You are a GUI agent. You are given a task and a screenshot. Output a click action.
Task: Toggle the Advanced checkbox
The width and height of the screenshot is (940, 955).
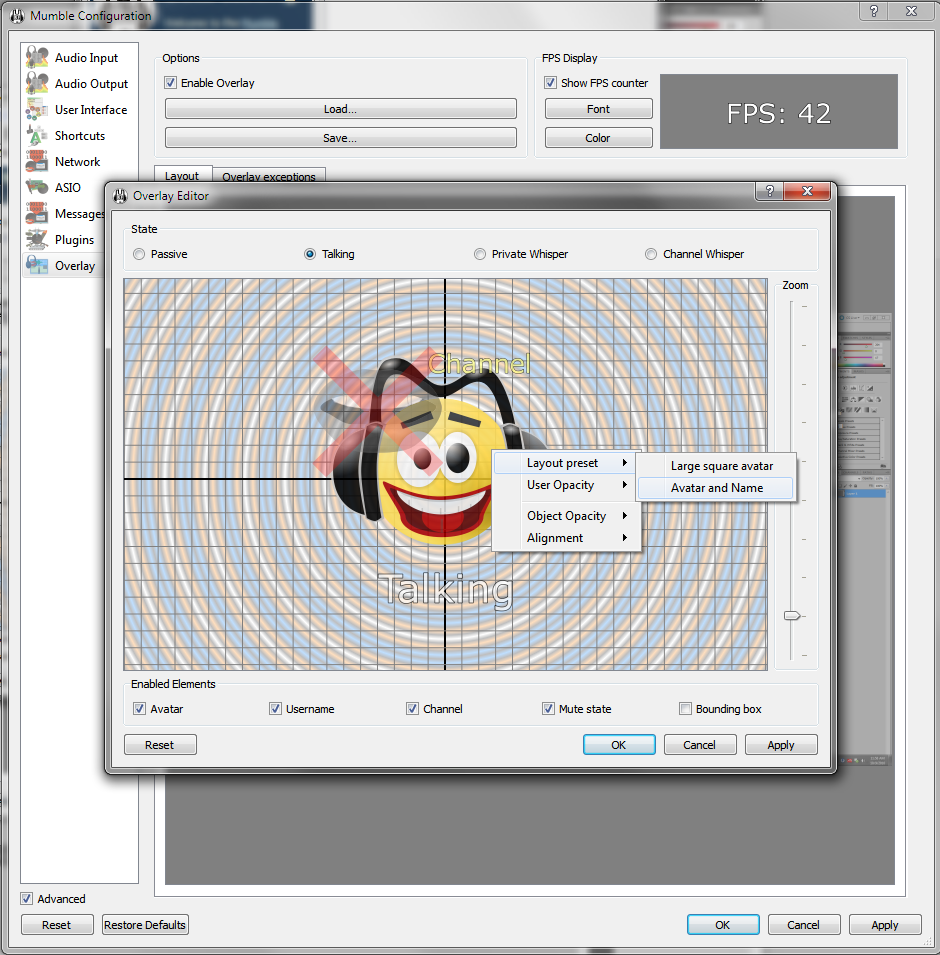tap(27, 898)
